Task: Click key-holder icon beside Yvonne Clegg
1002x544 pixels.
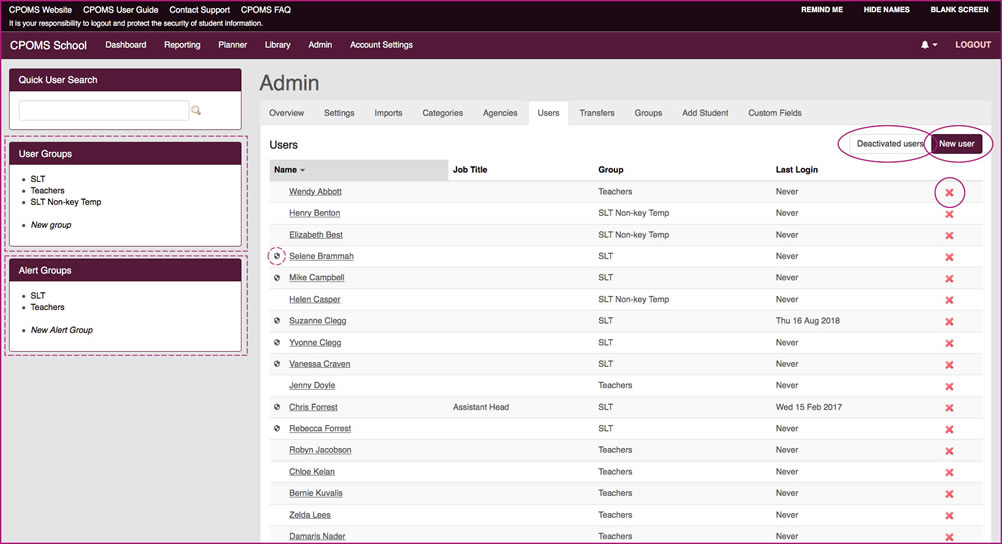Action: point(277,342)
